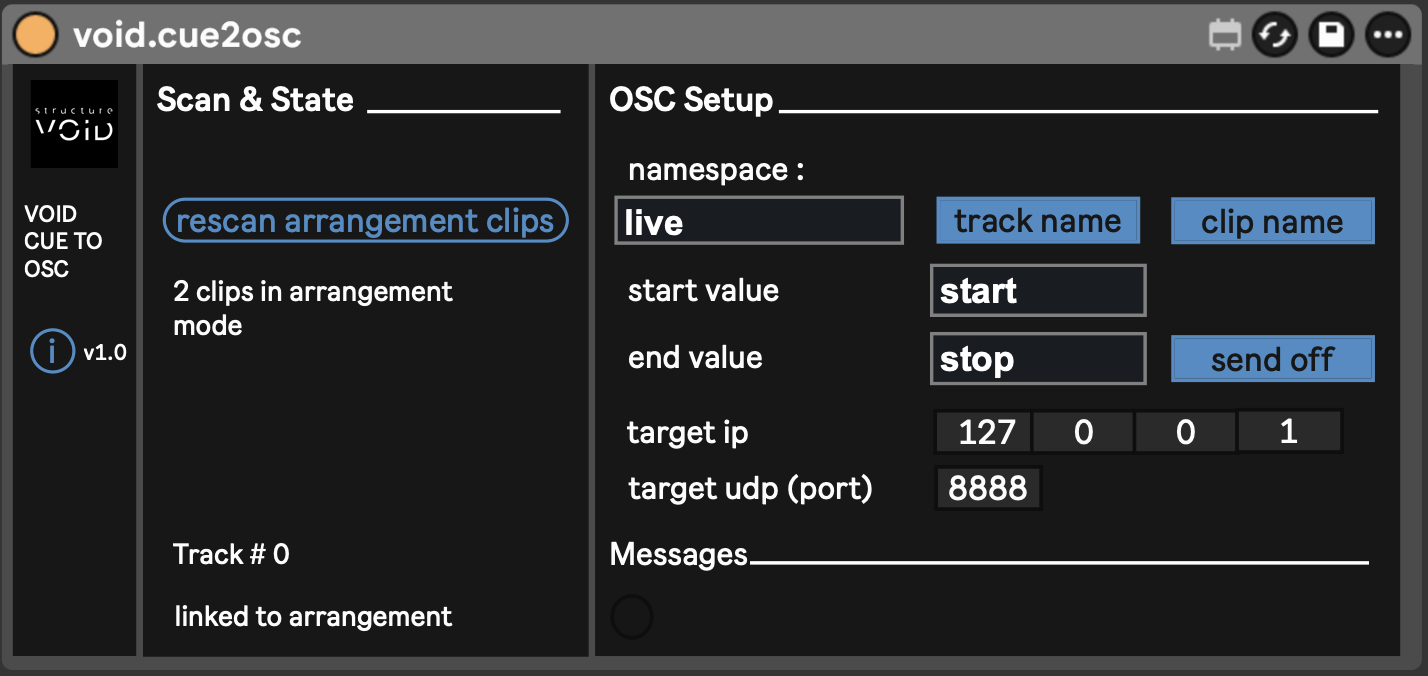Click the Structure Void logo

pyautogui.click(x=74, y=124)
